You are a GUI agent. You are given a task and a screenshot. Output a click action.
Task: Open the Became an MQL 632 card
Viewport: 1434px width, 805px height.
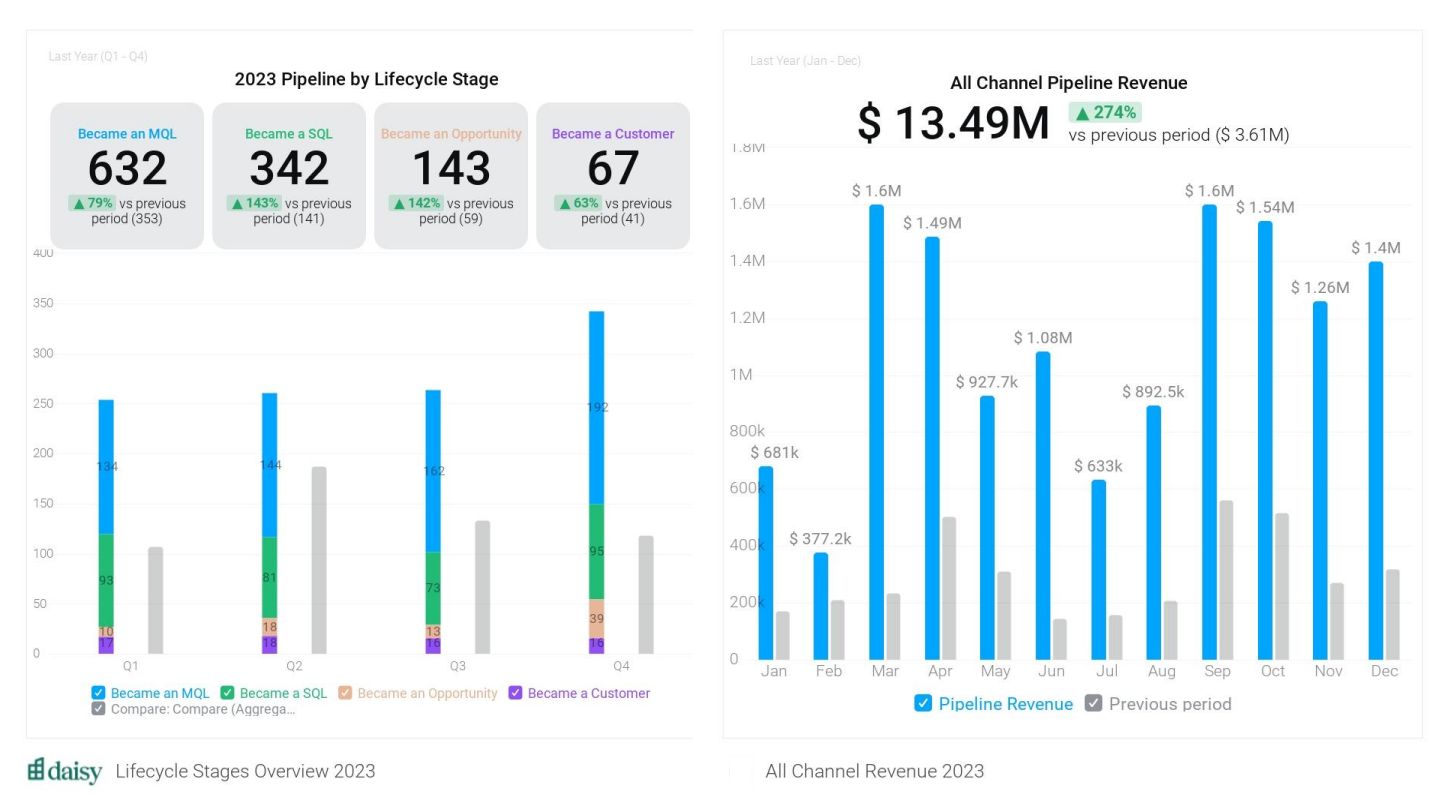[127, 176]
